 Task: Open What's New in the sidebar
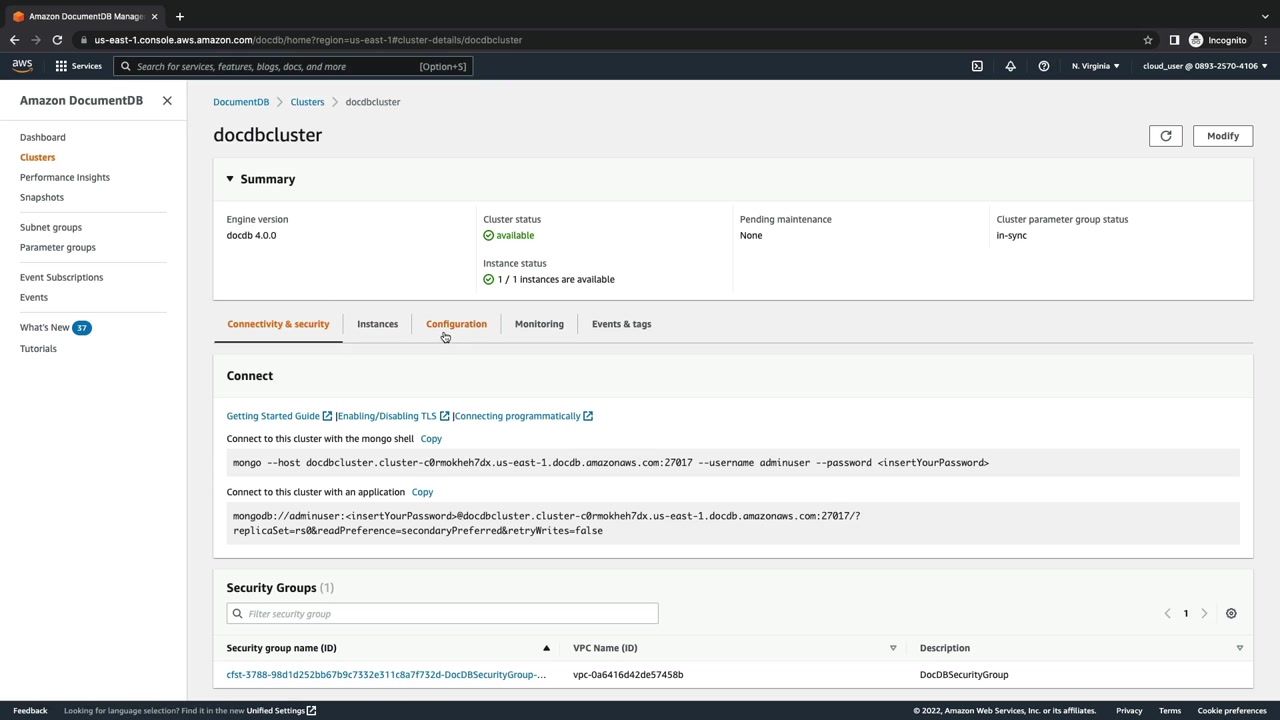45,327
